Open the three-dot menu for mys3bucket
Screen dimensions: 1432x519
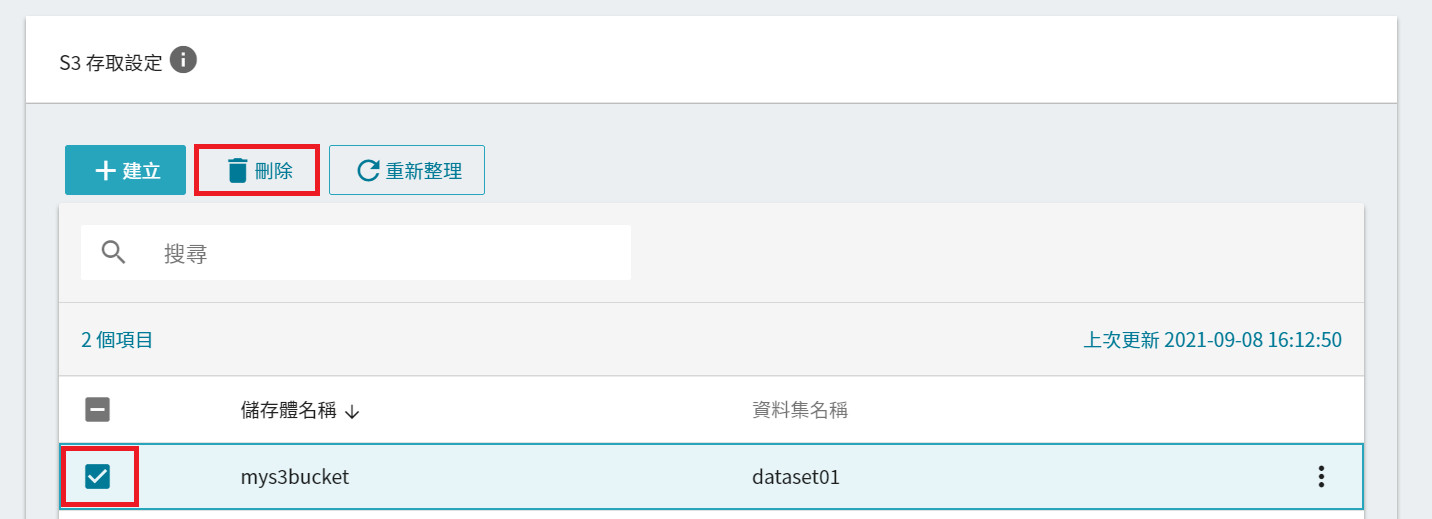point(1321,477)
